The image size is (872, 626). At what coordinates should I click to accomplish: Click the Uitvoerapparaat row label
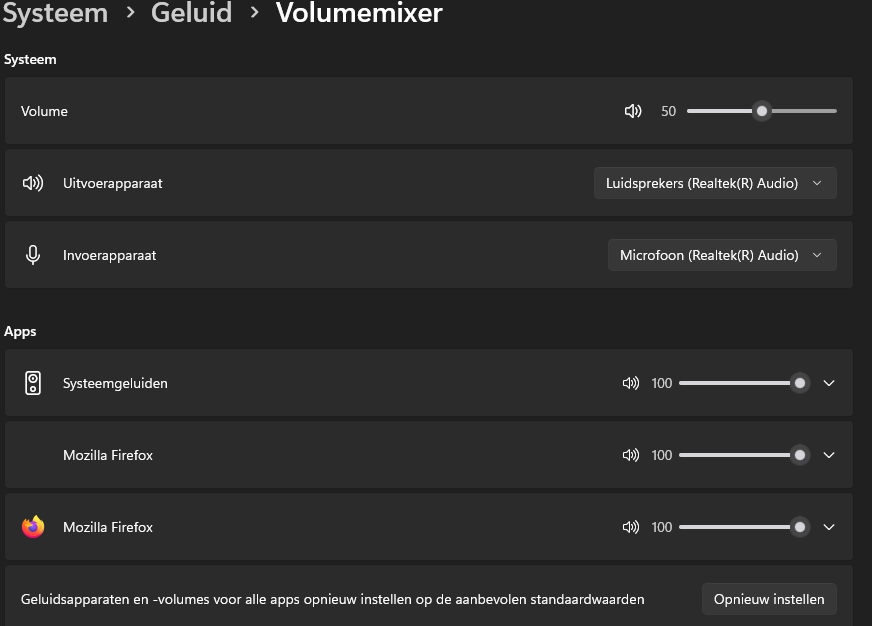coord(113,183)
